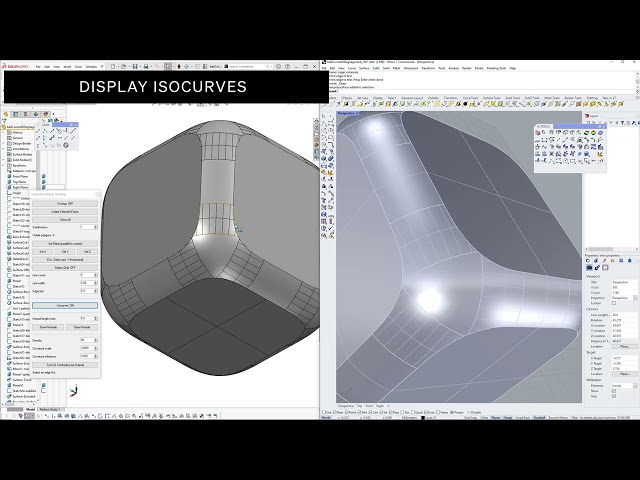The image size is (640, 480).
Task: Click the Set Z button
Action: coord(87,251)
